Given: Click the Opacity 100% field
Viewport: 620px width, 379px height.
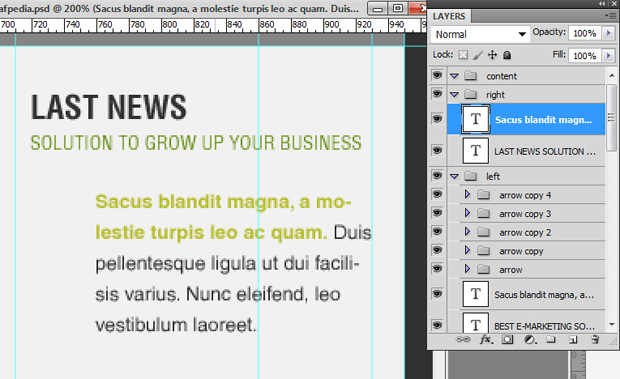Looking at the screenshot, I should [585, 33].
